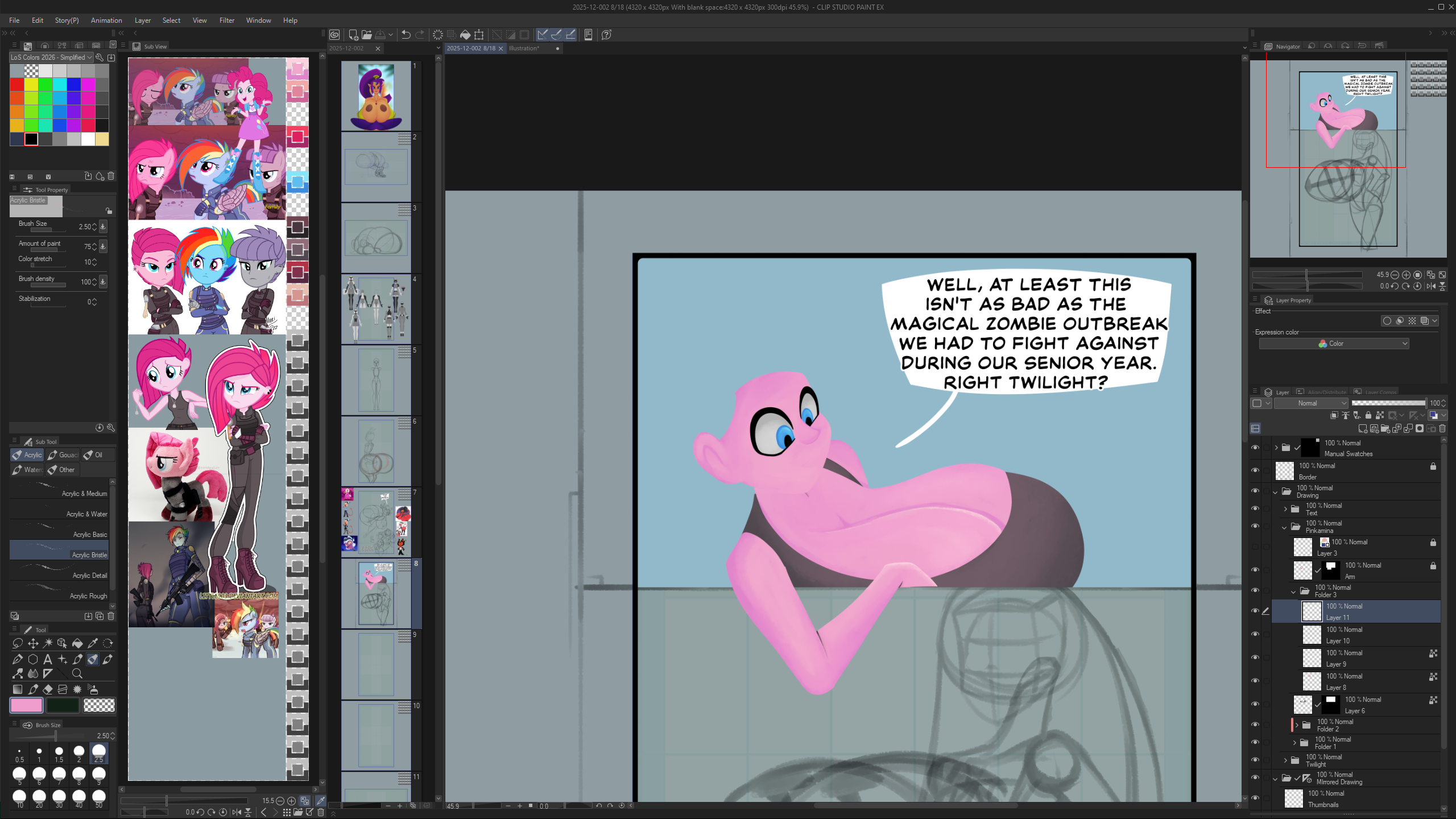Click the Fill bucket icon in command bar
This screenshot has width=1456, height=819.
click(465, 35)
